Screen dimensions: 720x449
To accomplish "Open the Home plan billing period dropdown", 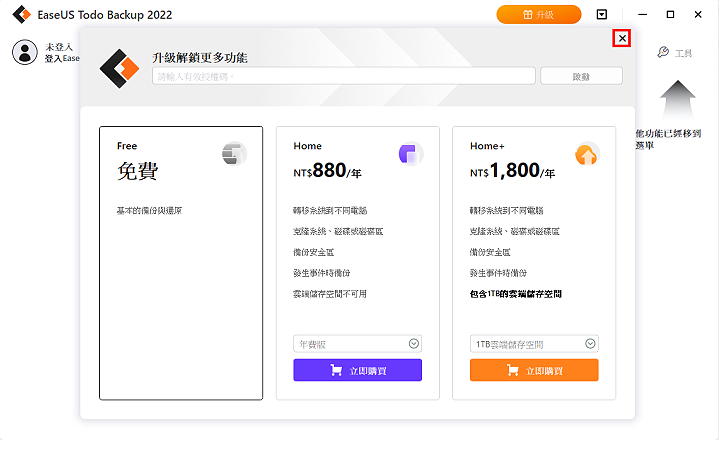I will (357, 344).
